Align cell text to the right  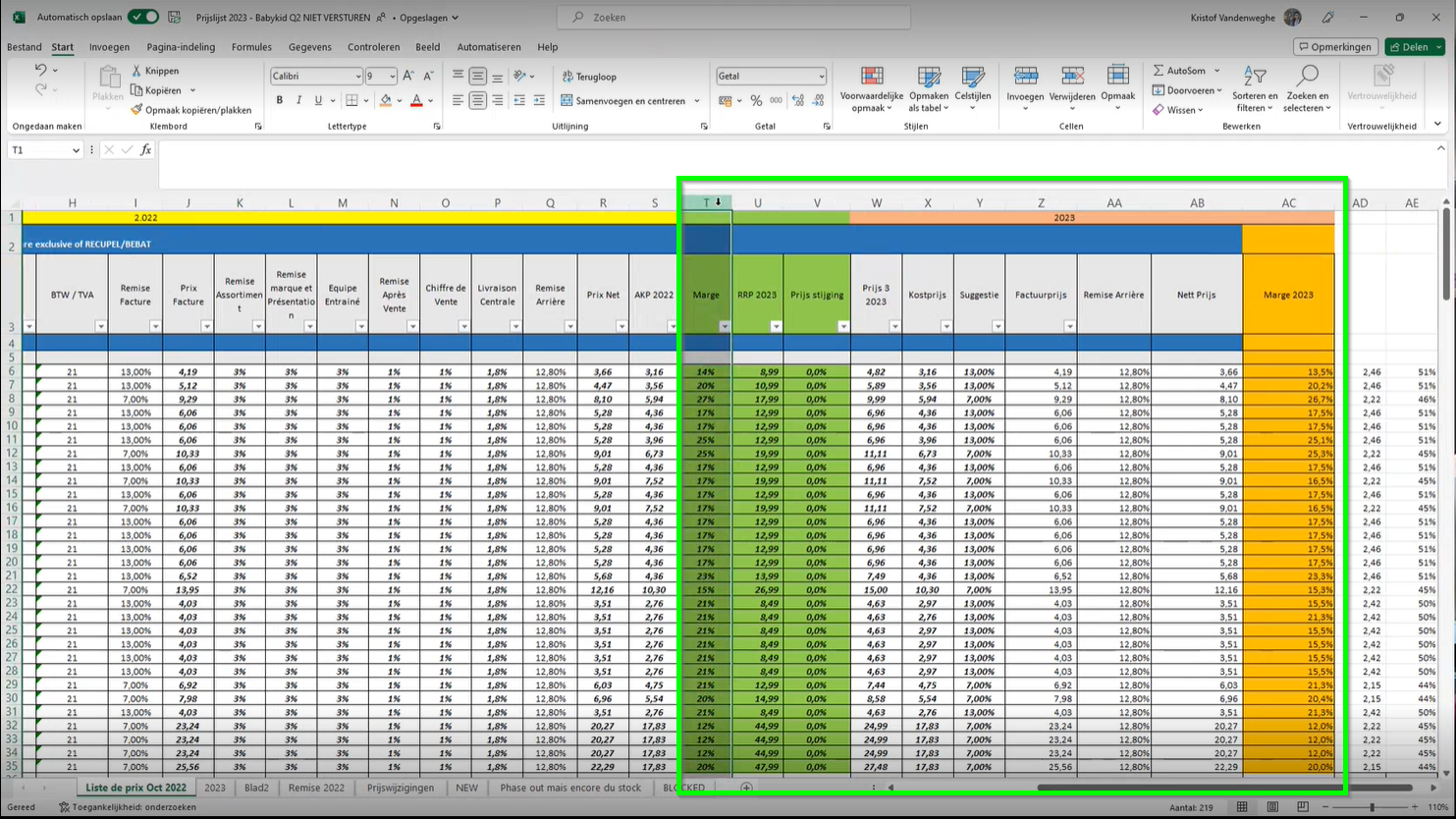pyautogui.click(x=498, y=100)
